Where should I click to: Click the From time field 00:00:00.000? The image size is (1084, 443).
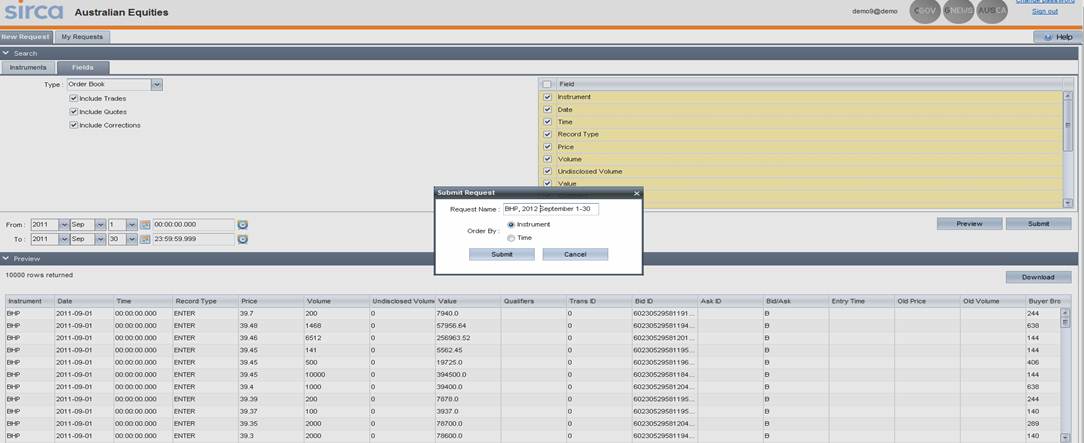(194, 225)
